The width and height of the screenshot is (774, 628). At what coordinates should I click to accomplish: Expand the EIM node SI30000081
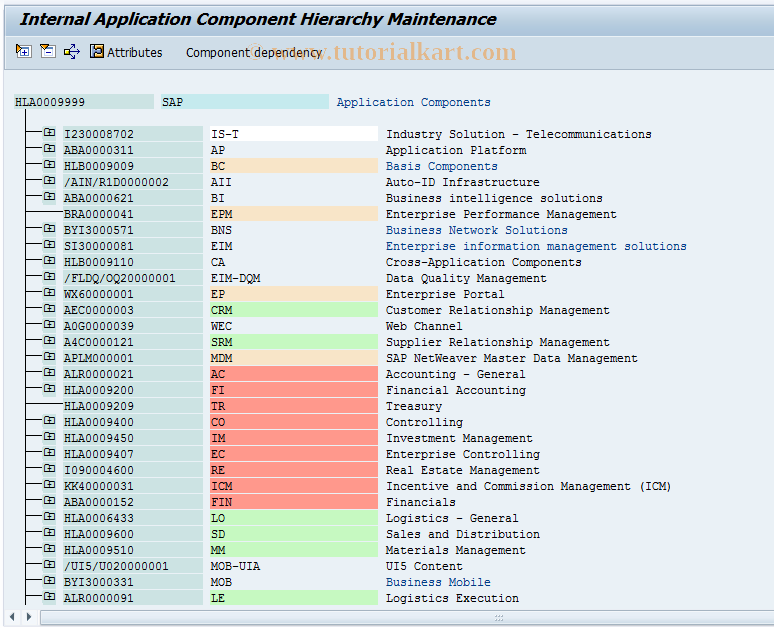point(49,244)
